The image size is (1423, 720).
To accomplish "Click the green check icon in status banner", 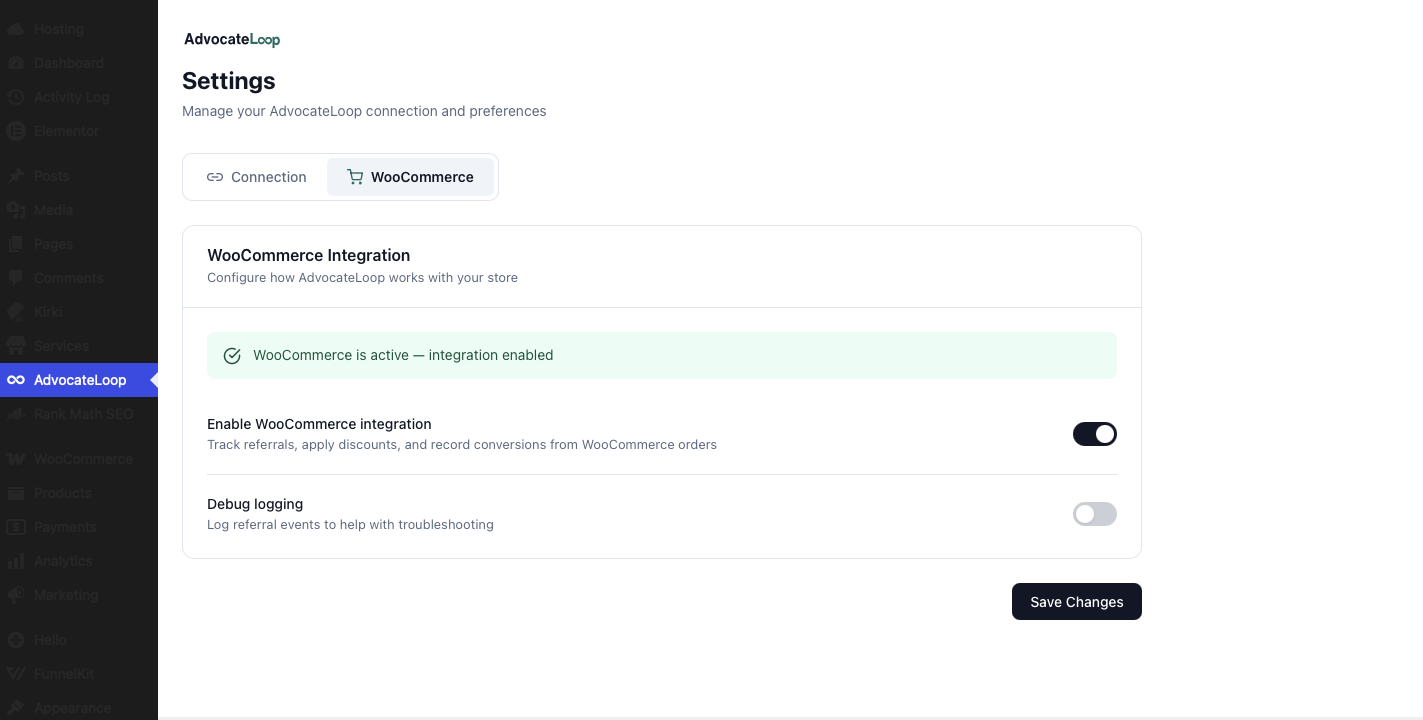I will click(x=232, y=356).
